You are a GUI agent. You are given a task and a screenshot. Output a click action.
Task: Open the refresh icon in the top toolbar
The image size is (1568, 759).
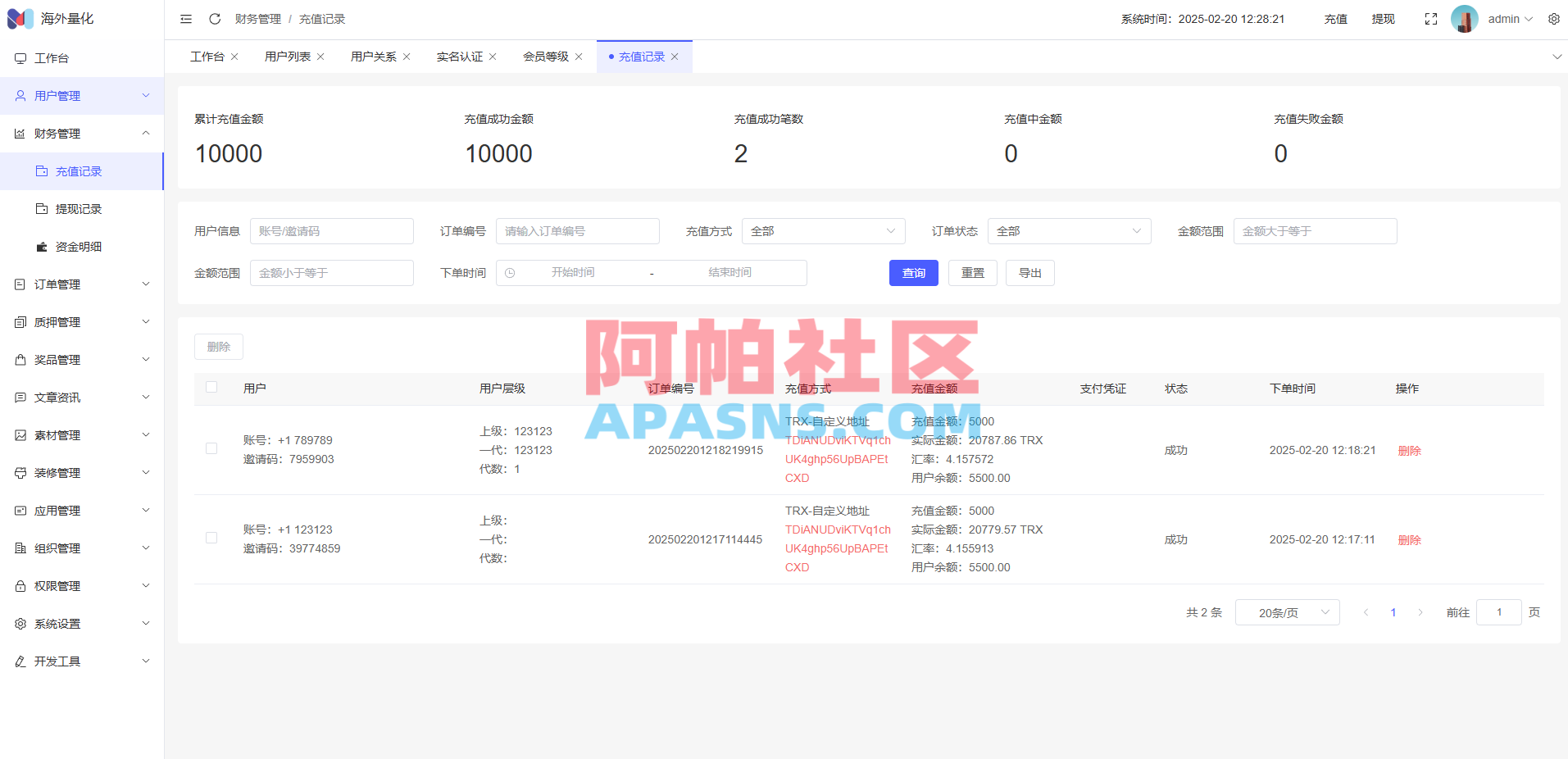tap(215, 18)
